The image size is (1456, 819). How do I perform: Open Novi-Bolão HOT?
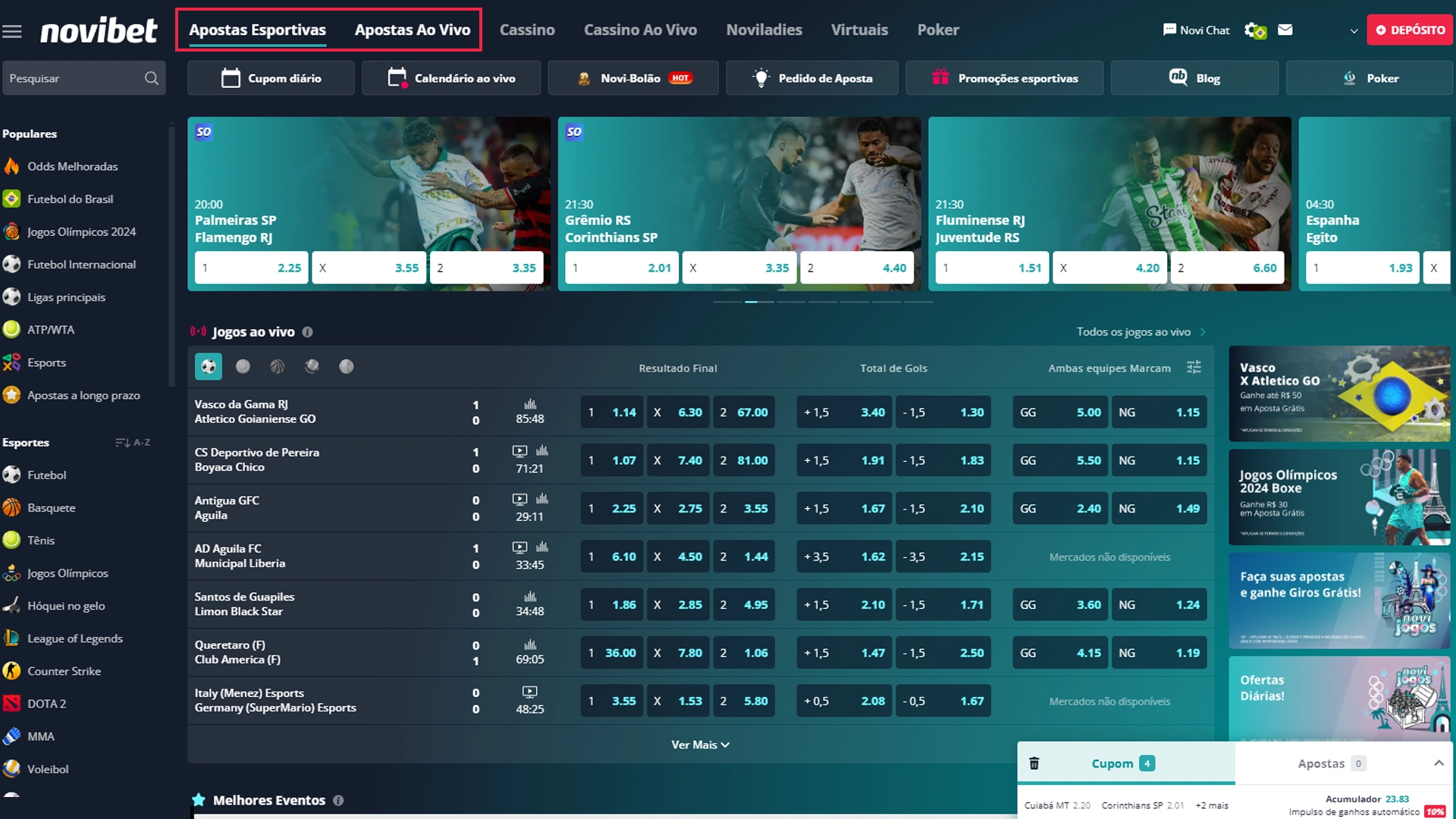point(633,78)
